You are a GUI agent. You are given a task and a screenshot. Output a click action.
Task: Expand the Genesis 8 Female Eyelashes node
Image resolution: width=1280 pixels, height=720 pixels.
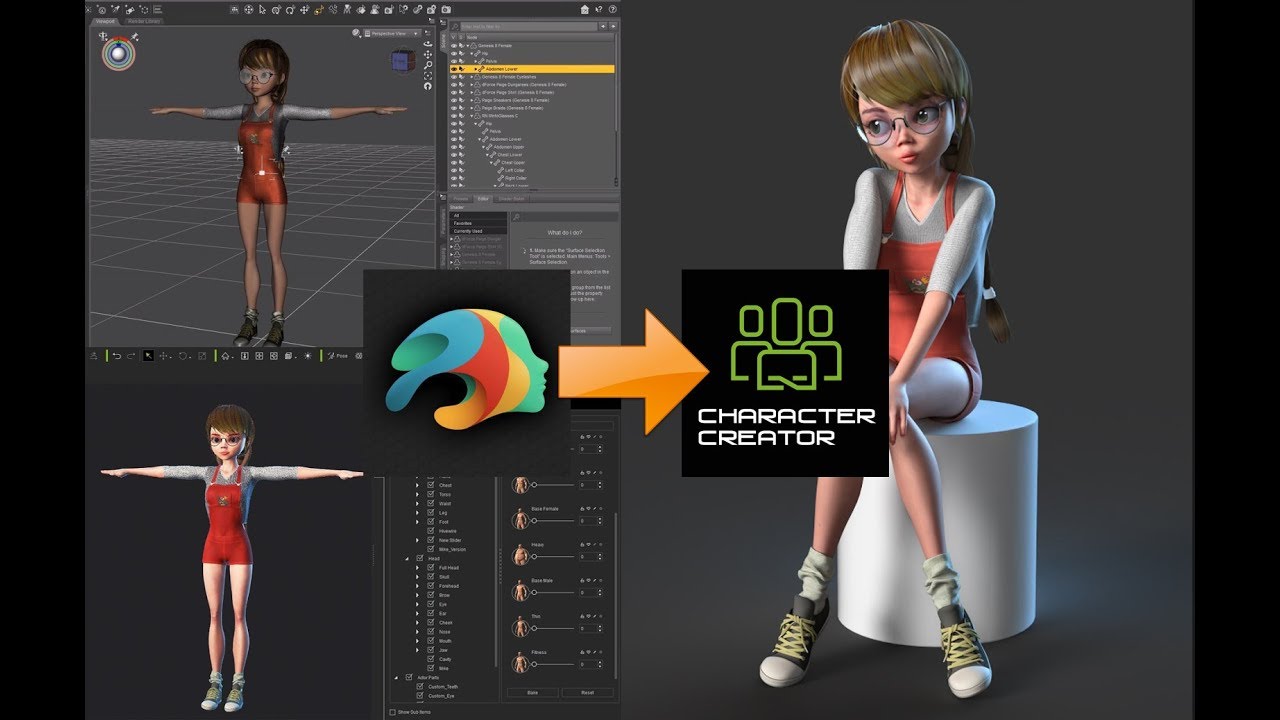[x=472, y=77]
